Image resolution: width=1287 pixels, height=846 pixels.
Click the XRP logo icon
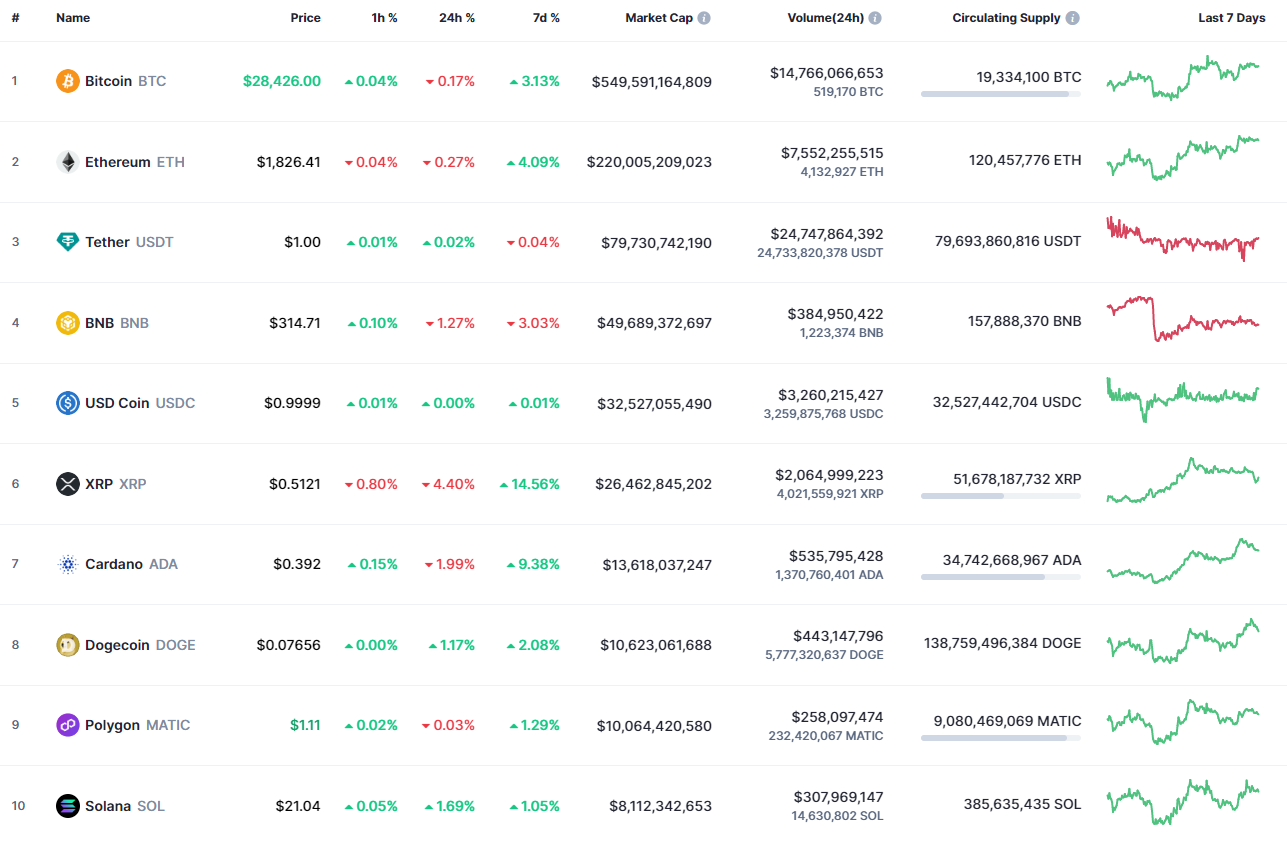click(x=67, y=484)
